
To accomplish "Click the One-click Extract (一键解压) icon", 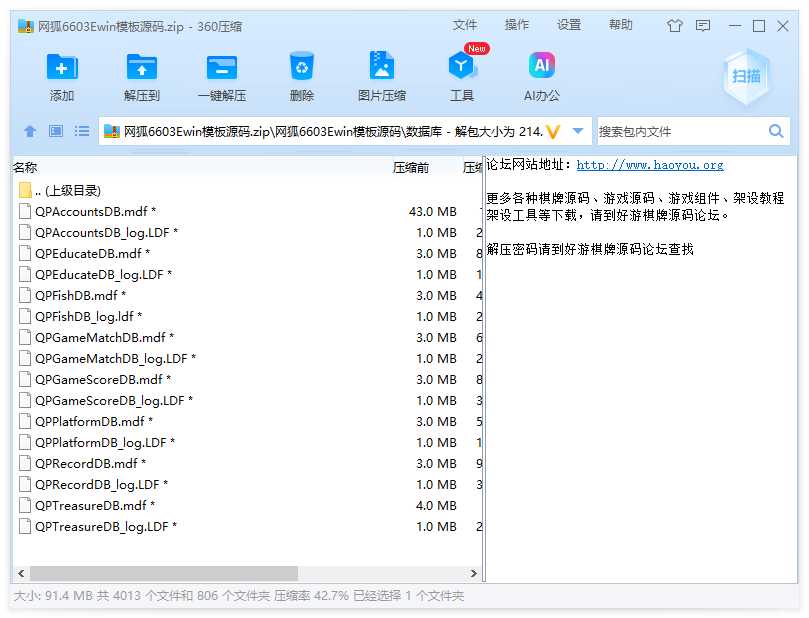I will (x=222, y=67).
